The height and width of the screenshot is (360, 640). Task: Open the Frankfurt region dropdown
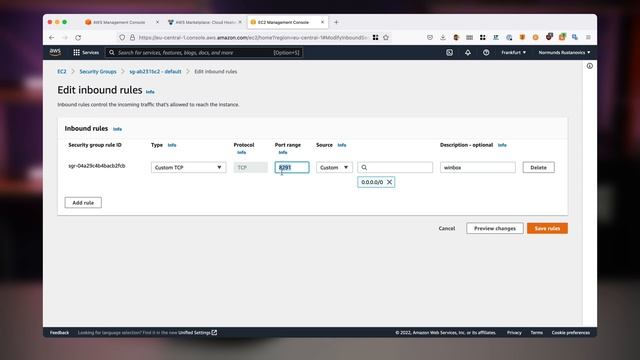(513, 53)
